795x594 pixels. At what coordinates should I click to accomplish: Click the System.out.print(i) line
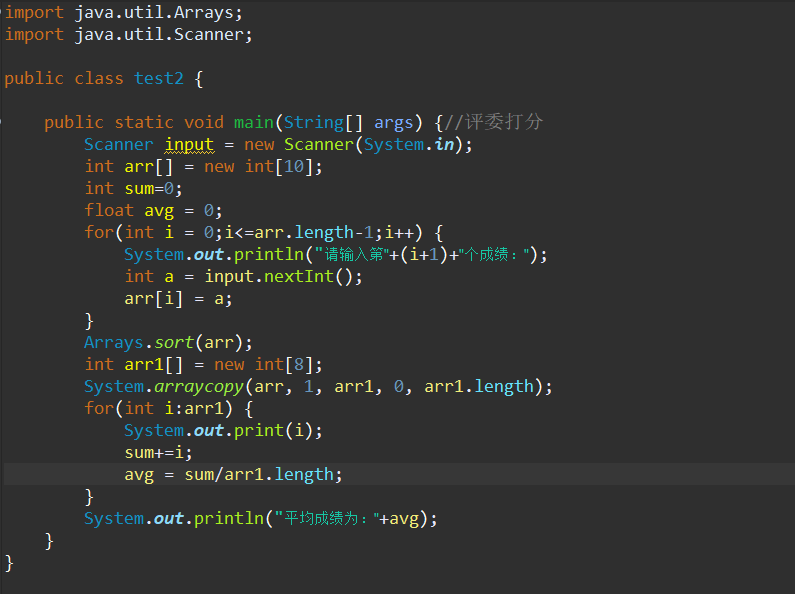pyautogui.click(x=223, y=431)
